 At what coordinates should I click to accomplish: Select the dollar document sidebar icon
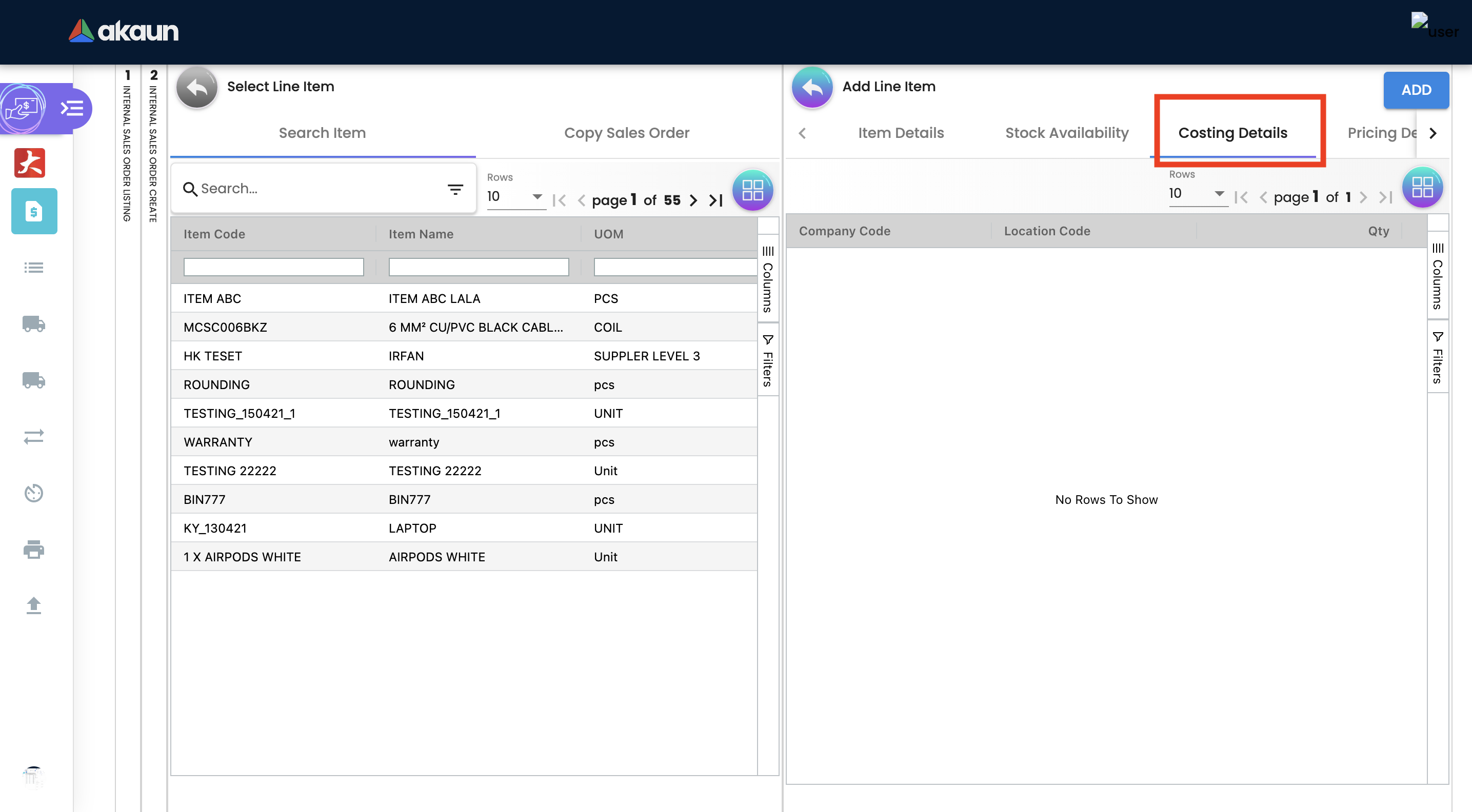pos(34,211)
